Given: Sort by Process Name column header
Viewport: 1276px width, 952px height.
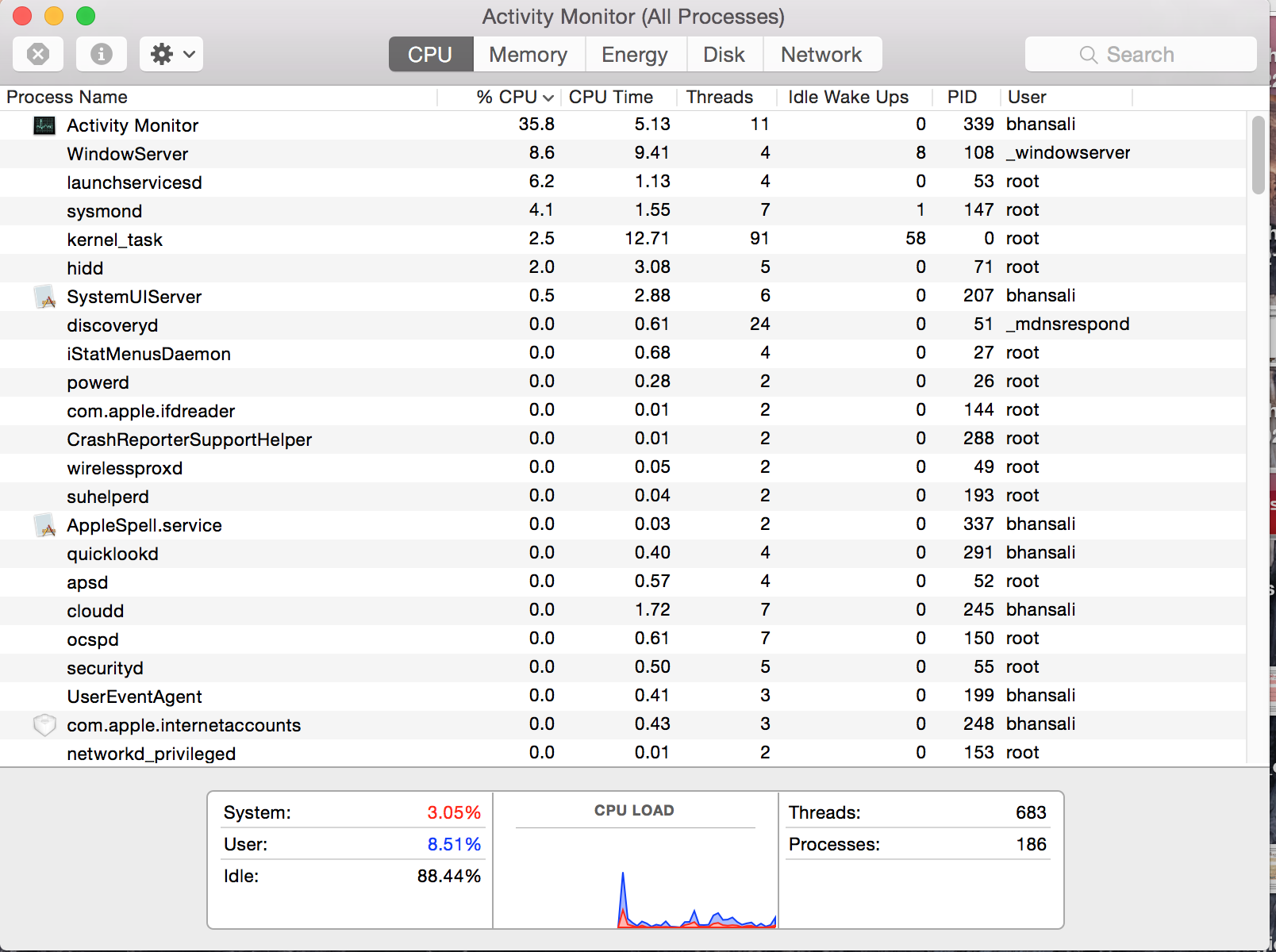Looking at the screenshot, I should pyautogui.click(x=218, y=97).
